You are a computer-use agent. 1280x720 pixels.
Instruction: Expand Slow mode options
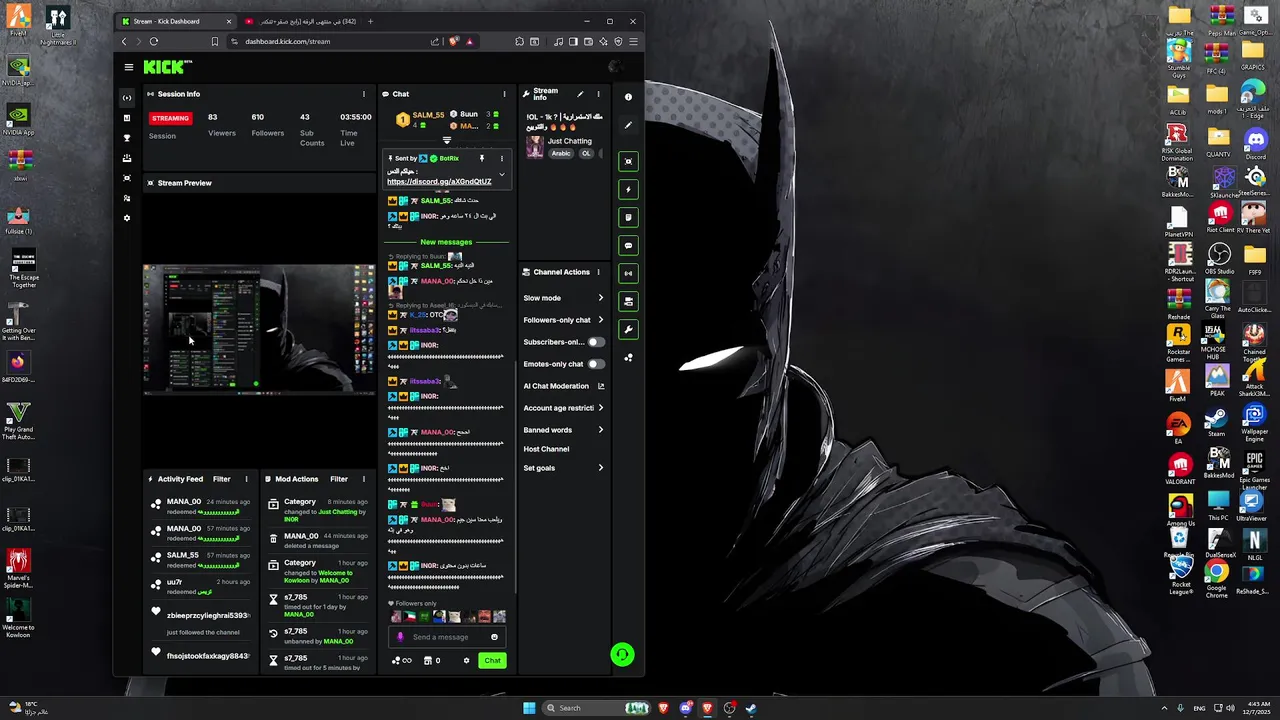click(563, 298)
